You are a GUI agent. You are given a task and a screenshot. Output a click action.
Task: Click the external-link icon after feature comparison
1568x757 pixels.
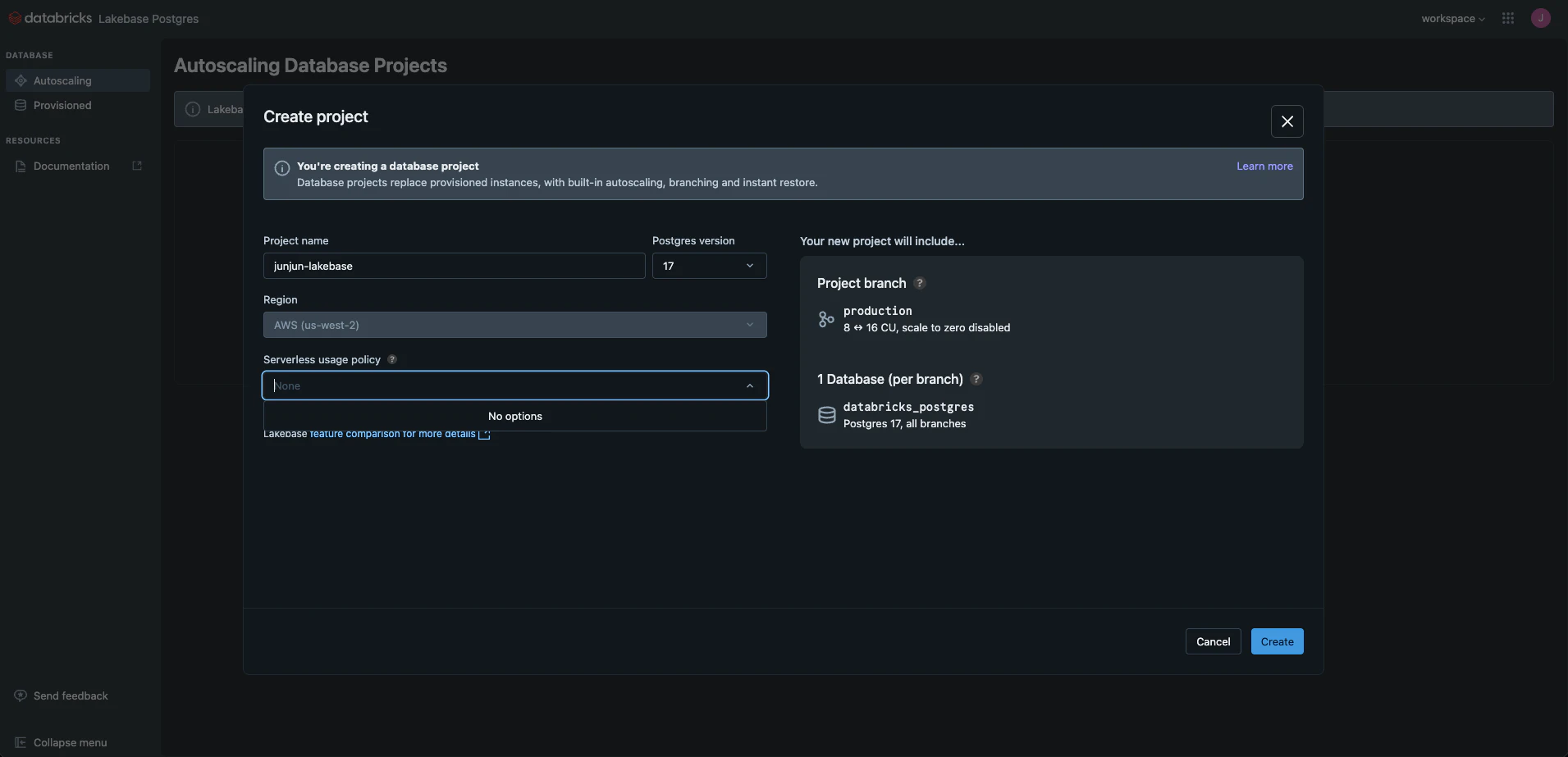[484, 434]
